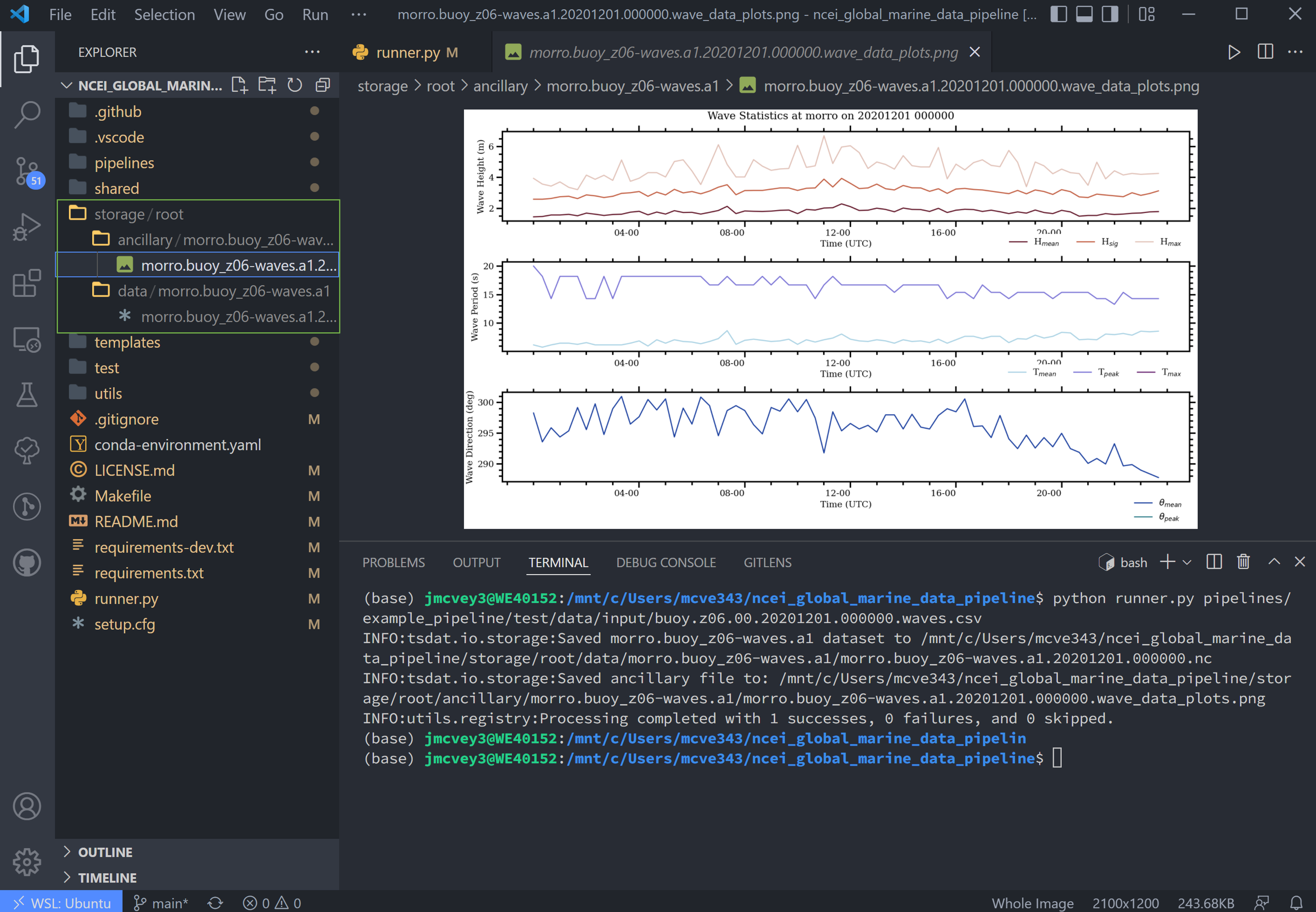Click New File icon in Explorer header
The height and width of the screenshot is (912, 1316).
239,85
